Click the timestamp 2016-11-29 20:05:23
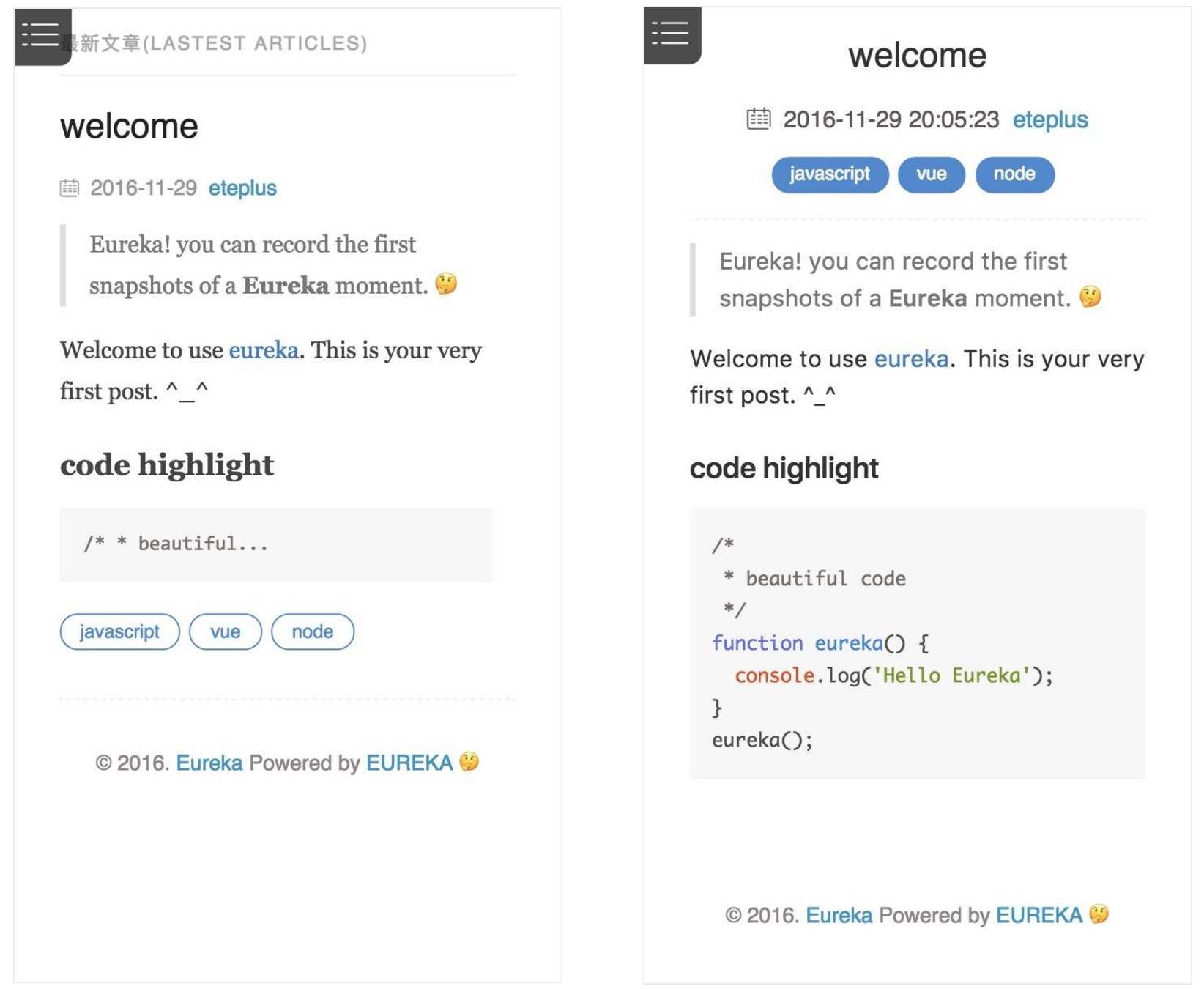 891,119
